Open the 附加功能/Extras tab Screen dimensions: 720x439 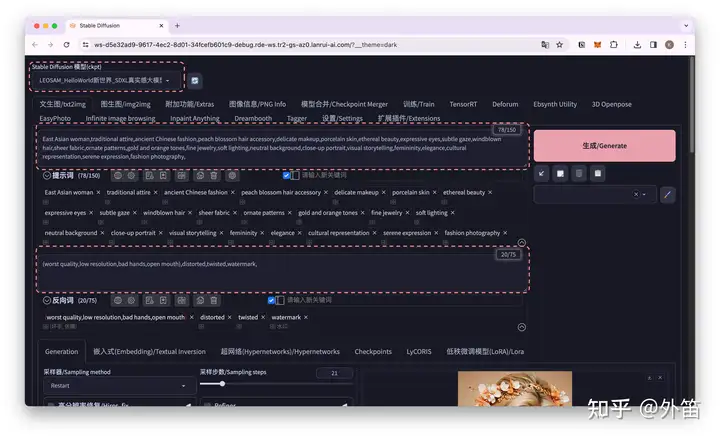190,104
